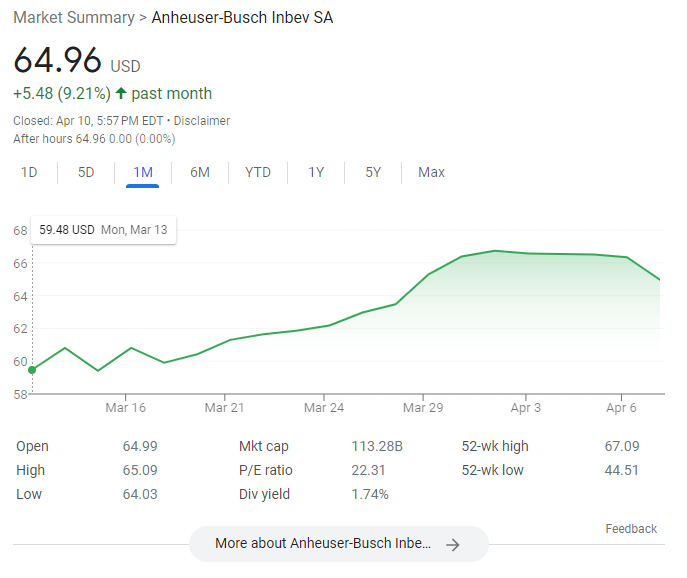Click the Apr 6 axis label
The height and width of the screenshot is (578, 687).
point(621,408)
